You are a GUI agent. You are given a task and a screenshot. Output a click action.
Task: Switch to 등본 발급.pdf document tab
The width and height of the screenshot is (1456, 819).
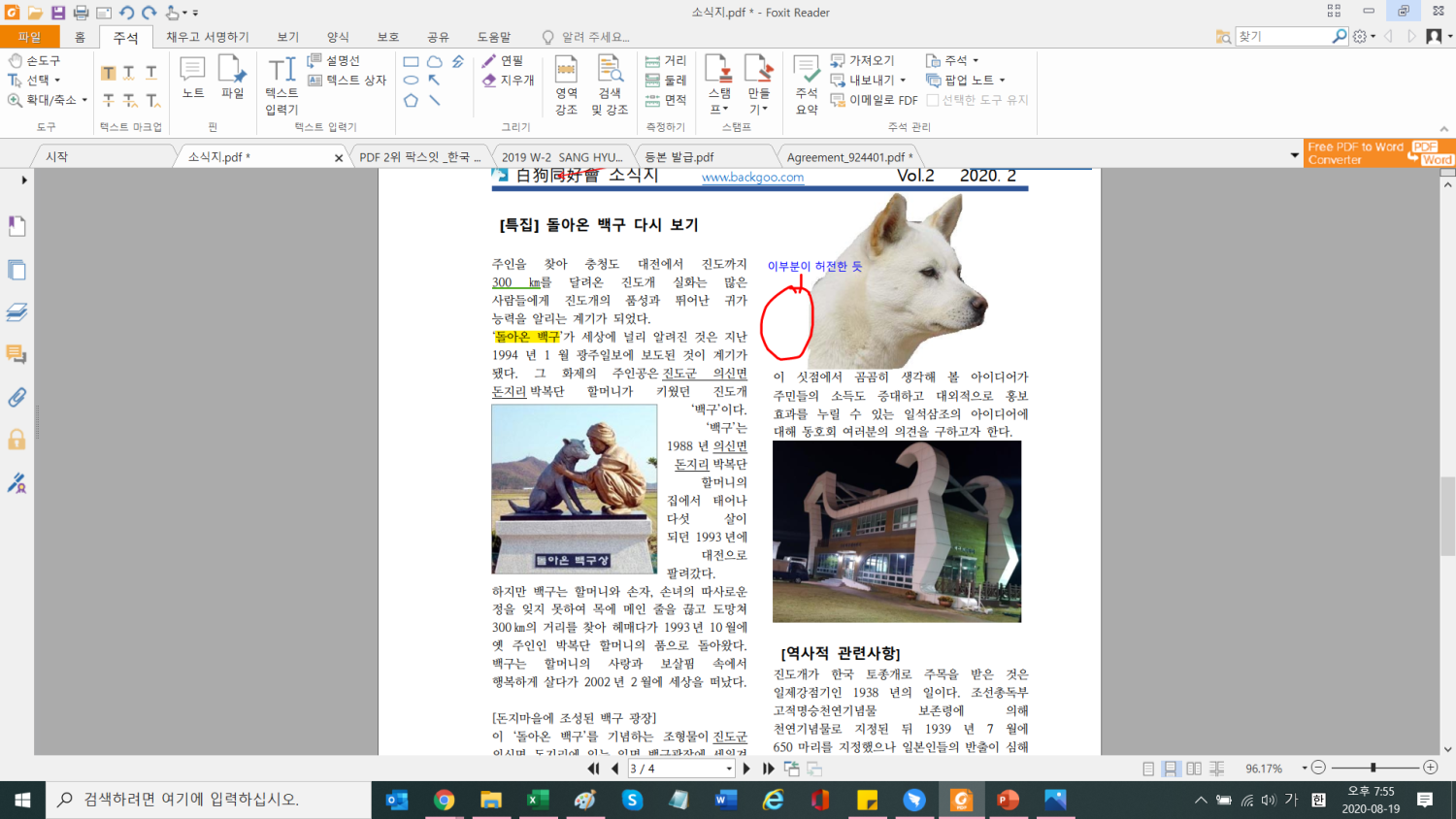tap(678, 157)
